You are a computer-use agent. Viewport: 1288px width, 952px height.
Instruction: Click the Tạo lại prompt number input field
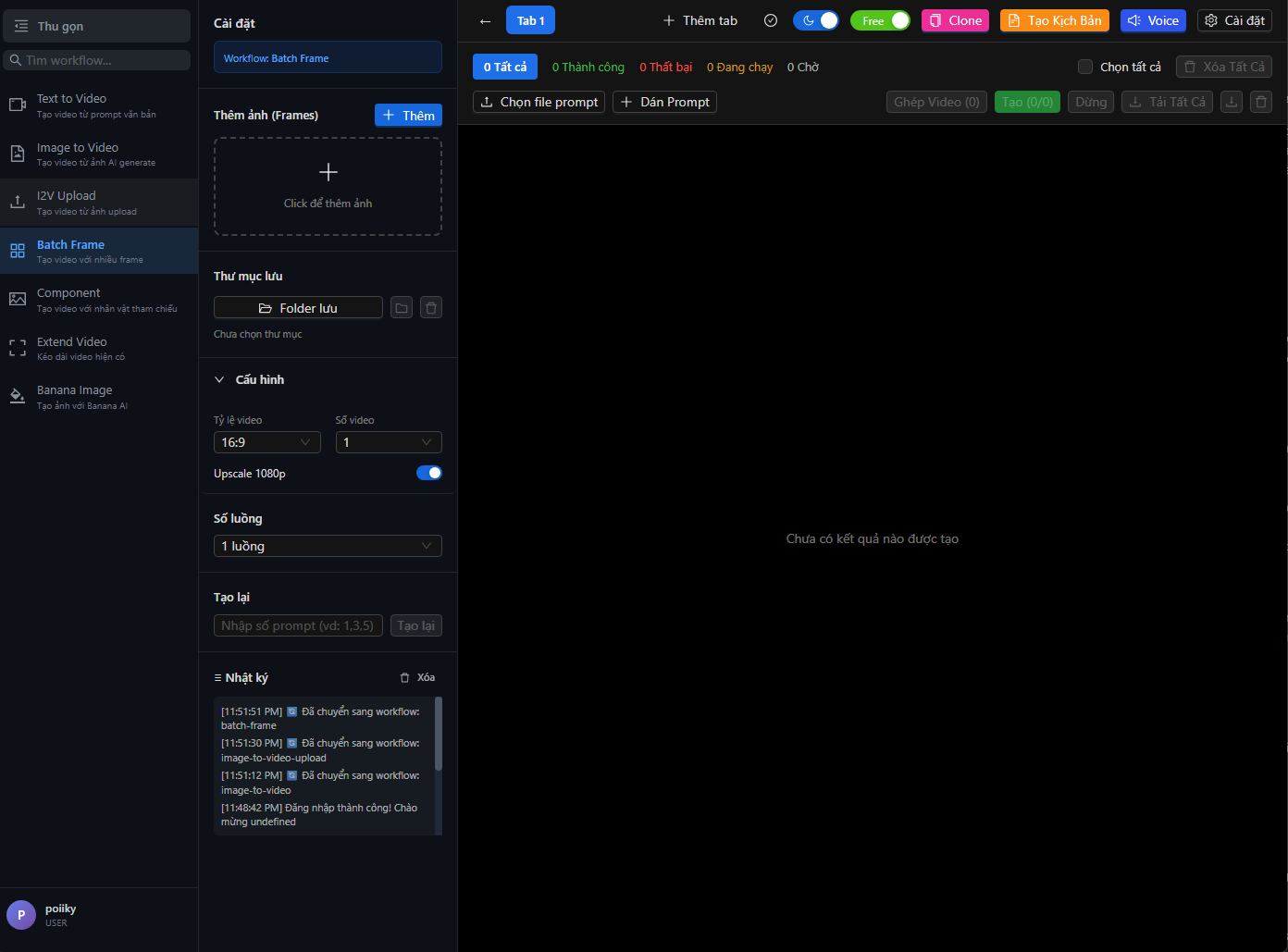point(298,625)
